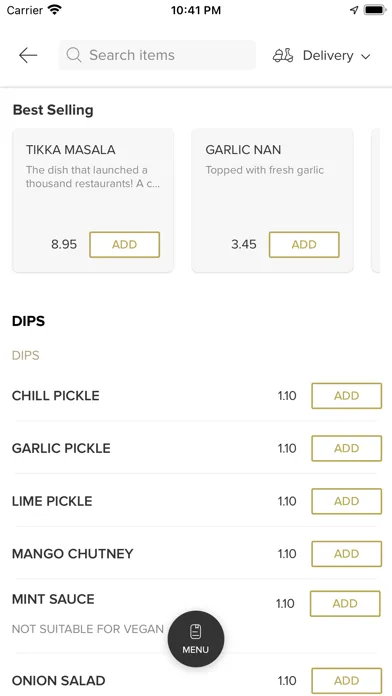The width and height of the screenshot is (392, 696).
Task: Tap the delivery scooter icon
Action: click(x=283, y=55)
